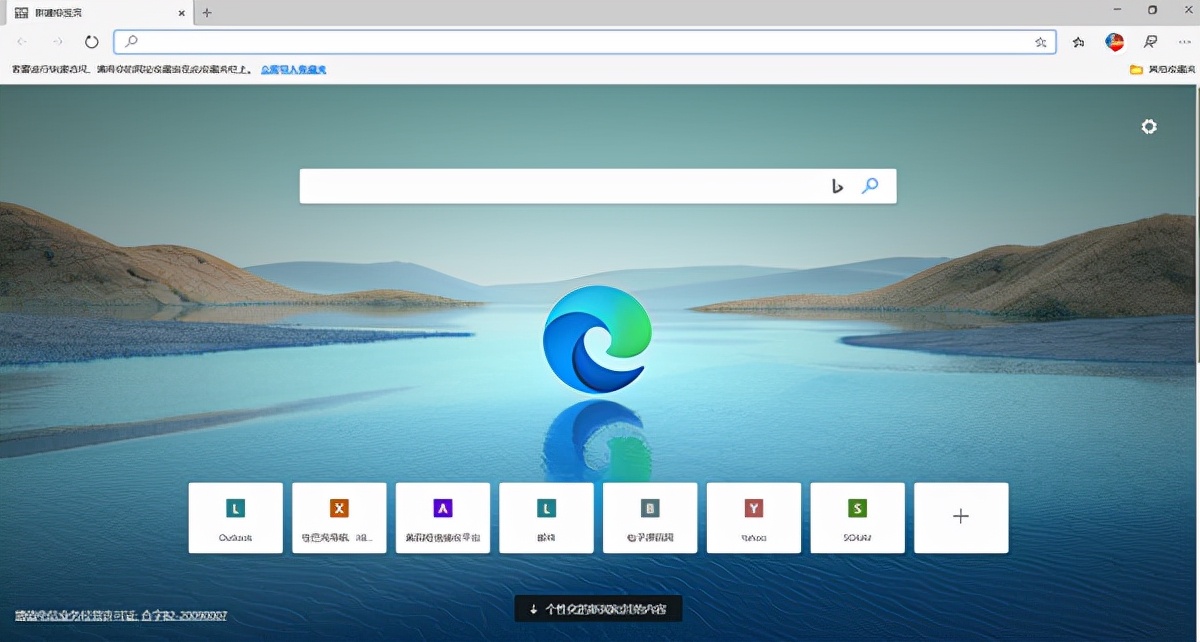Open the Sohu shortcut tile
Image resolution: width=1200 pixels, height=642 pixels.
857,517
